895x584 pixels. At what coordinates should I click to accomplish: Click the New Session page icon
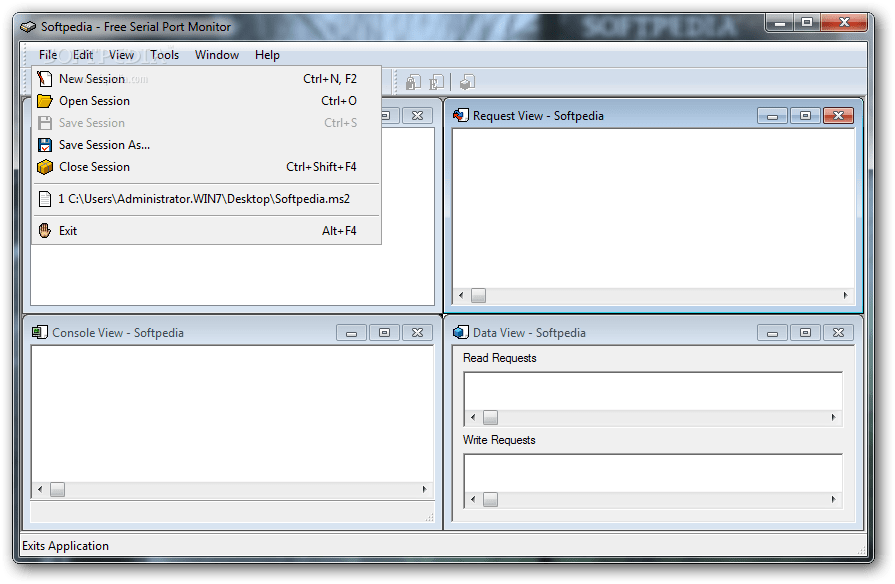[x=45, y=79]
